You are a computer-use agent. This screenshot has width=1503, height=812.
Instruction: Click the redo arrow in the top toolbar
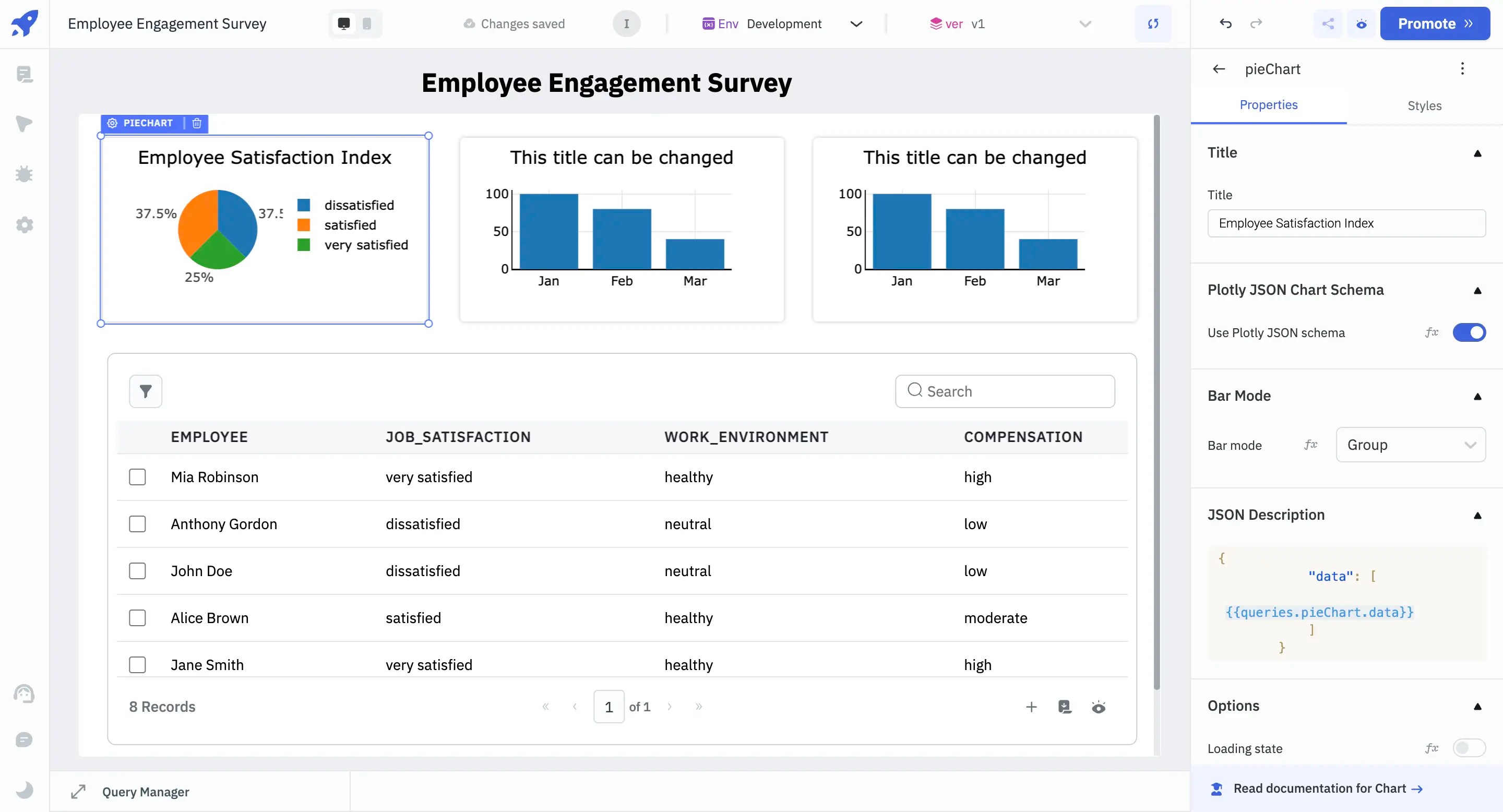click(x=1257, y=23)
